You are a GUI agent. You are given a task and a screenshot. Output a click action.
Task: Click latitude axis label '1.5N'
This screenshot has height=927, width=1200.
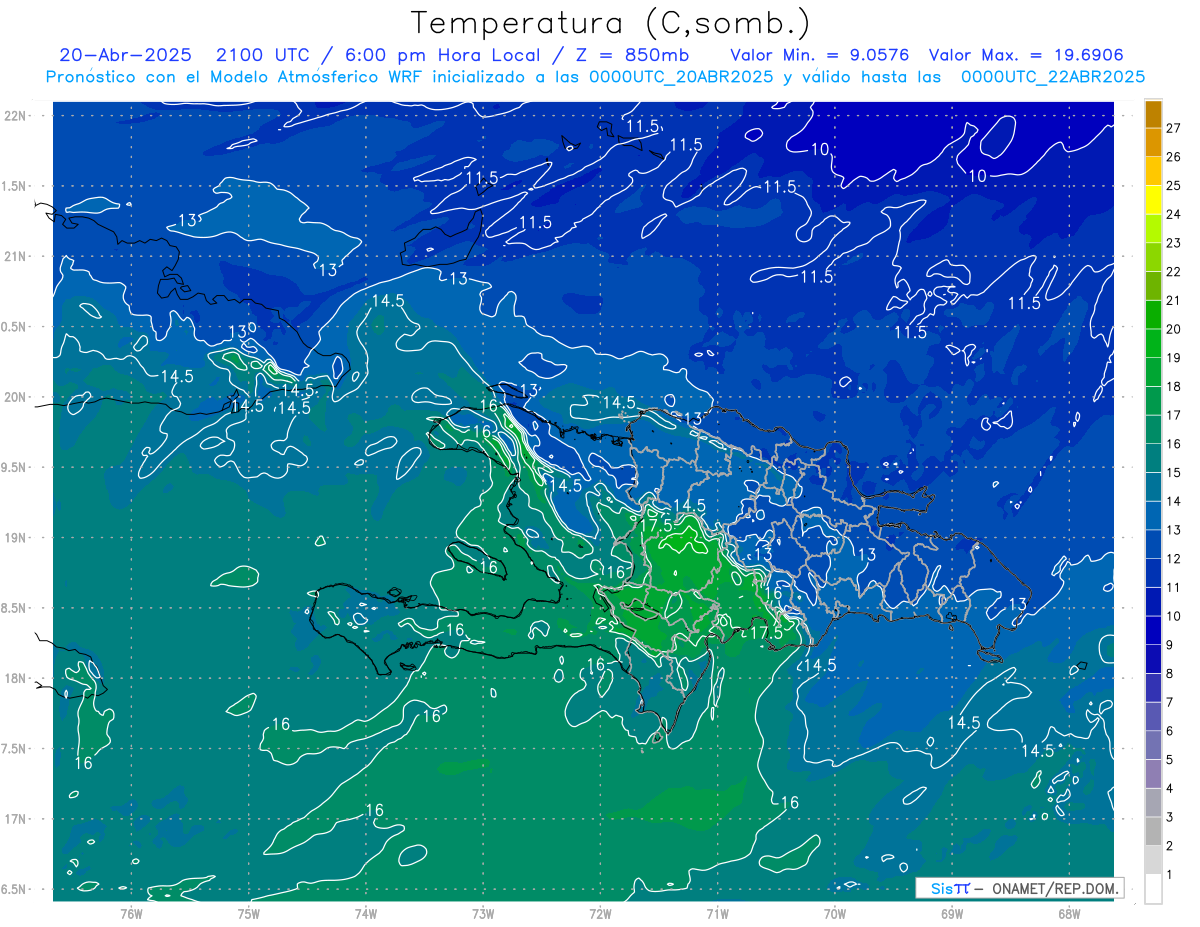pyautogui.click(x=15, y=186)
